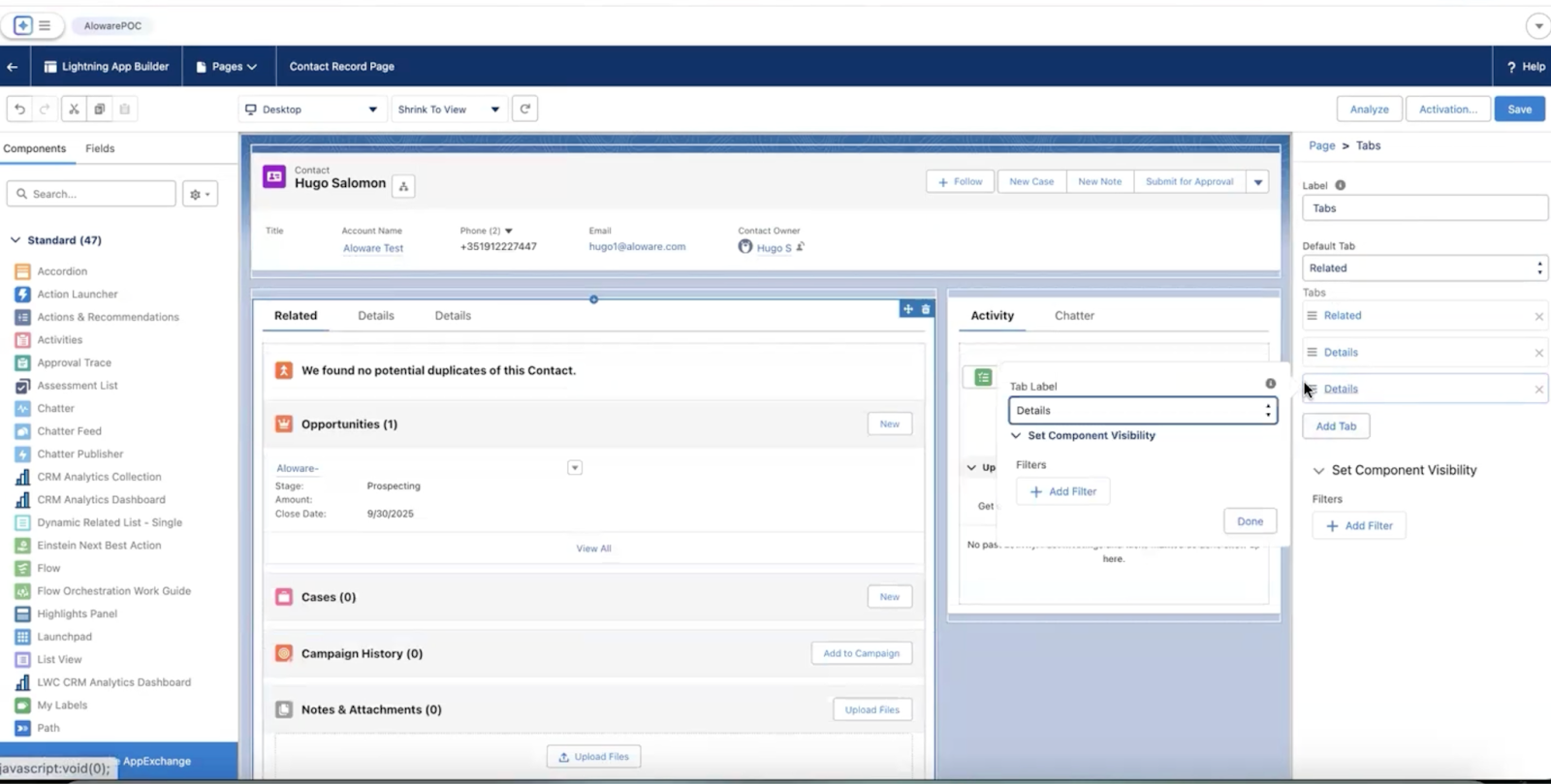Click the move icon on the Tabs component
The width and height of the screenshot is (1551, 784).
908,309
